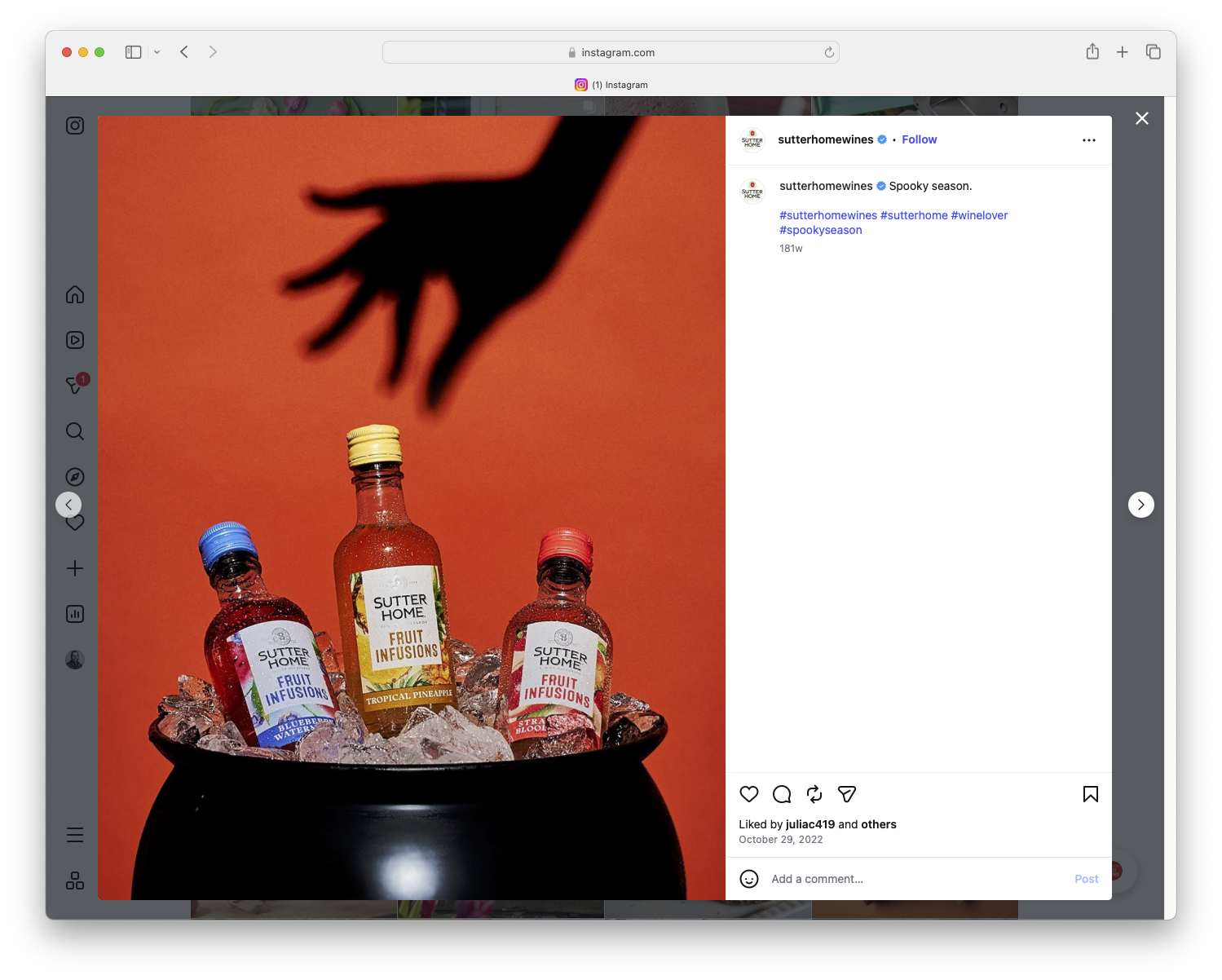Open the Instagram tab labeled (1) Instagram

pyautogui.click(x=611, y=84)
